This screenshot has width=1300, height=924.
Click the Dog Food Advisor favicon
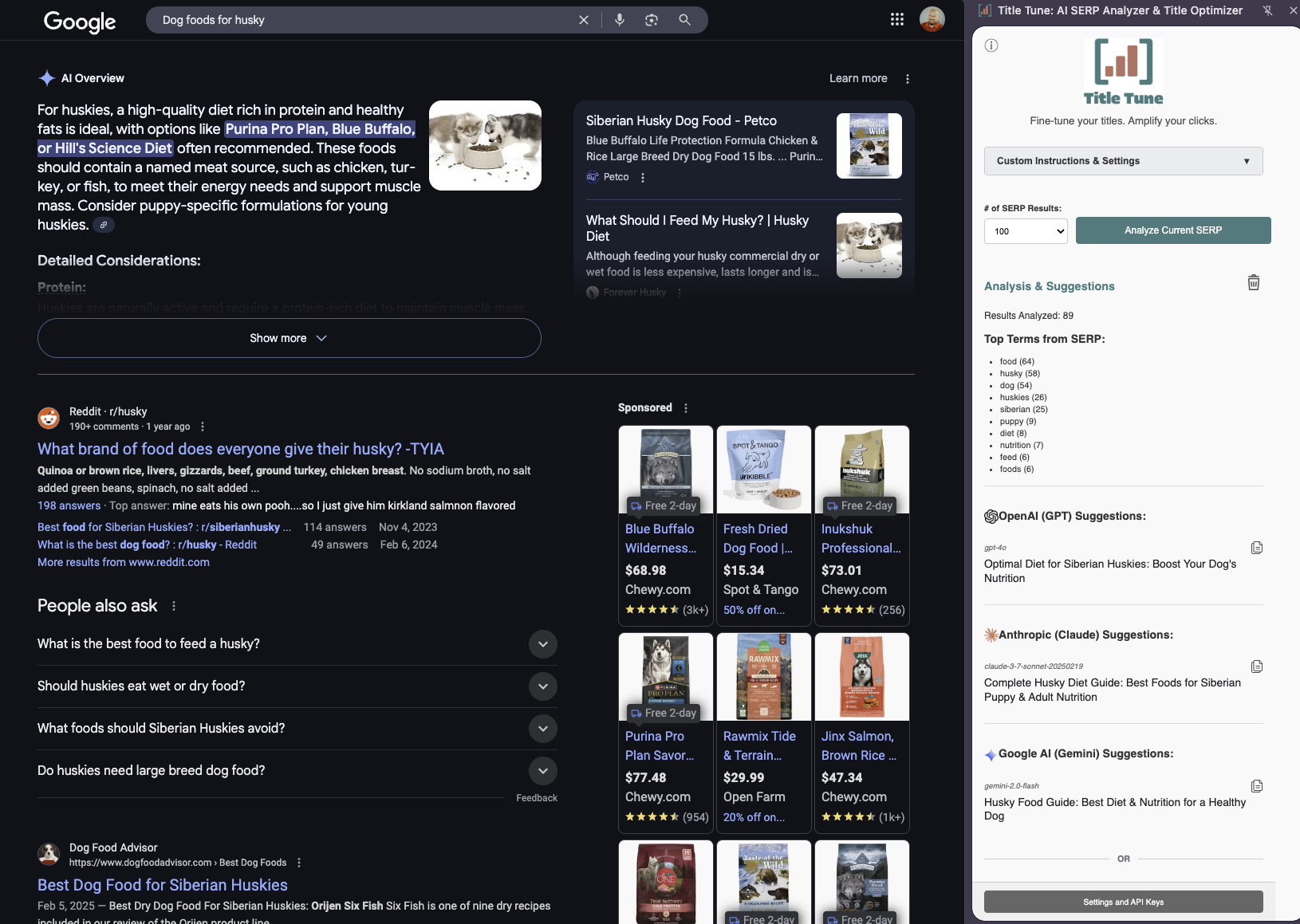[x=49, y=854]
